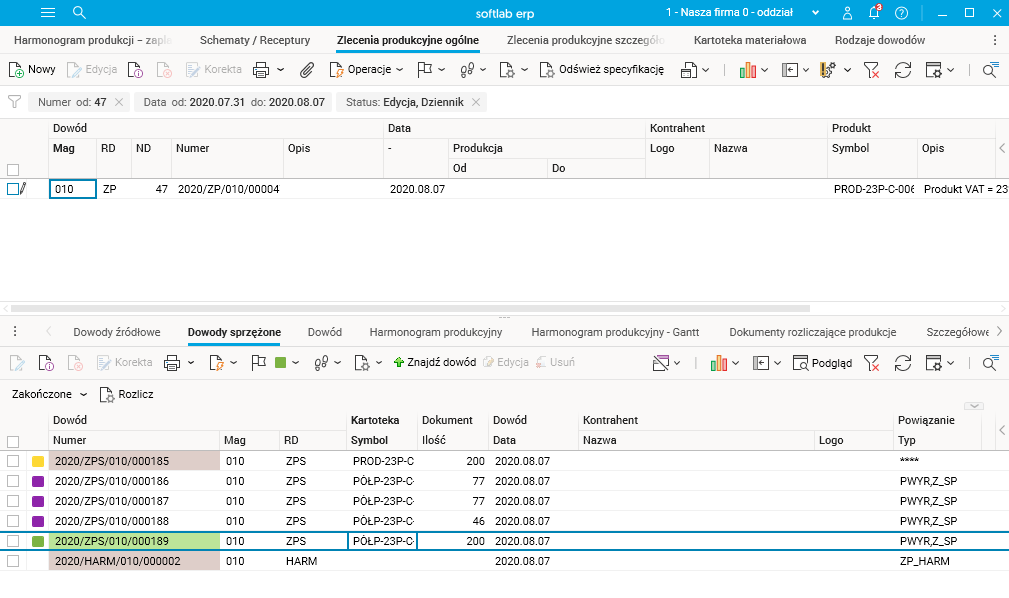Toggle the select-all checkbox in the upper grid header
Screen dimensions: 1009x598
pyautogui.click(x=13, y=169)
